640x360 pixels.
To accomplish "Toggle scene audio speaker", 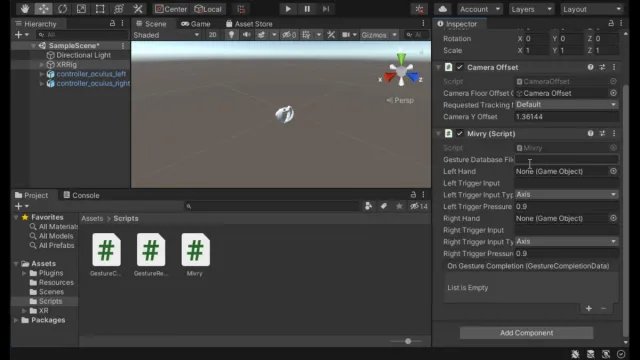I will (x=247, y=35).
